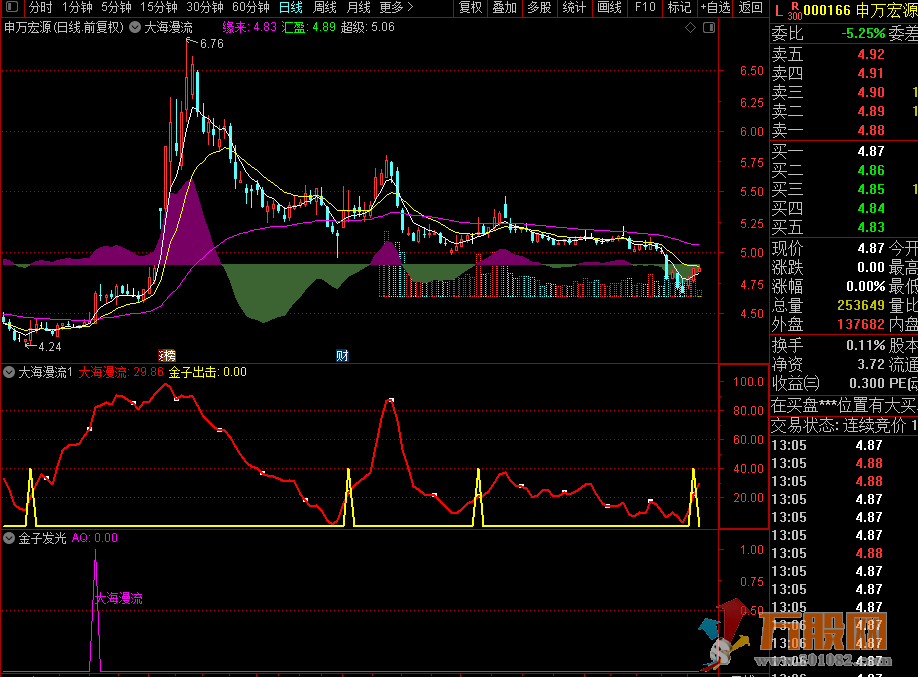The width and height of the screenshot is (918, 677).
Task: Toggle the side panel icon at chart top-right
Action: point(709,28)
